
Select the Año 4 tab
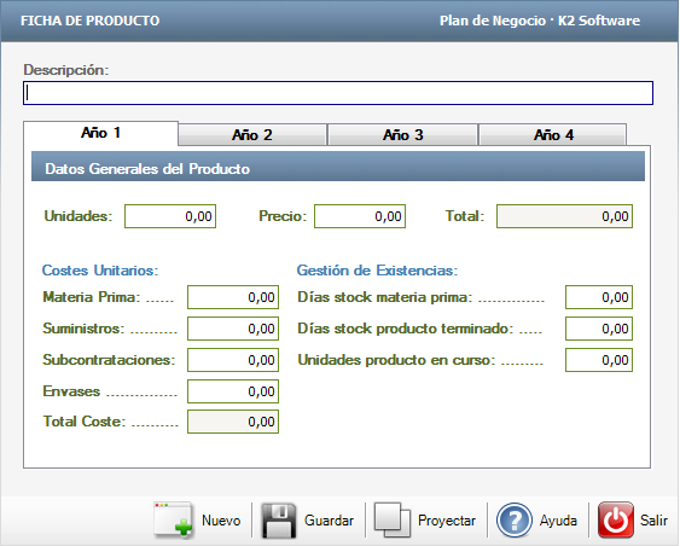click(553, 135)
